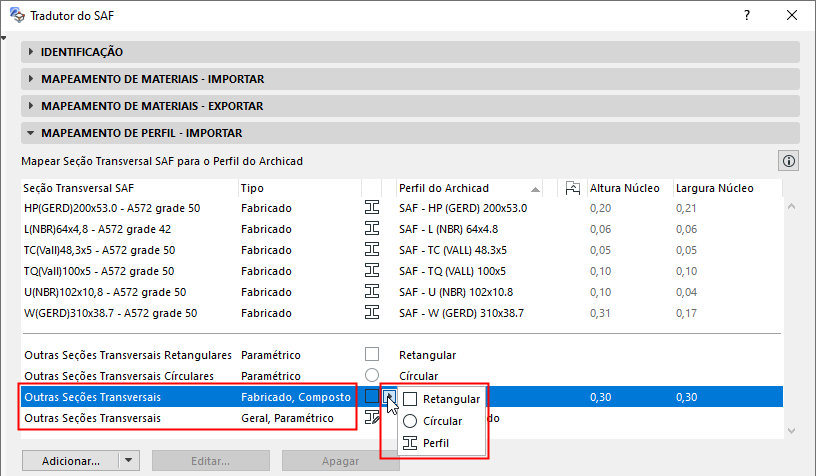Click the profile icon in the HP(GERD)200x53.0 row

(x=372, y=208)
